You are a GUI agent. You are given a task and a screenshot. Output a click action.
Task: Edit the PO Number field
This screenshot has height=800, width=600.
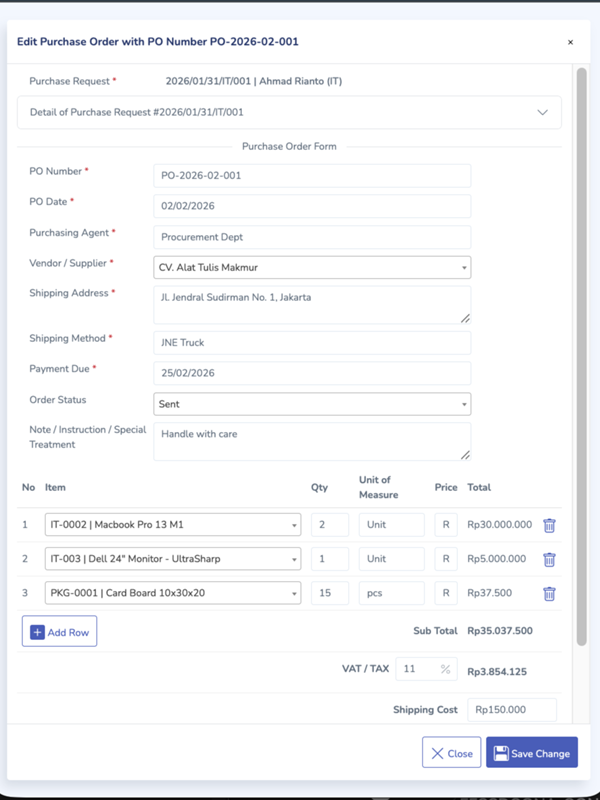312,176
